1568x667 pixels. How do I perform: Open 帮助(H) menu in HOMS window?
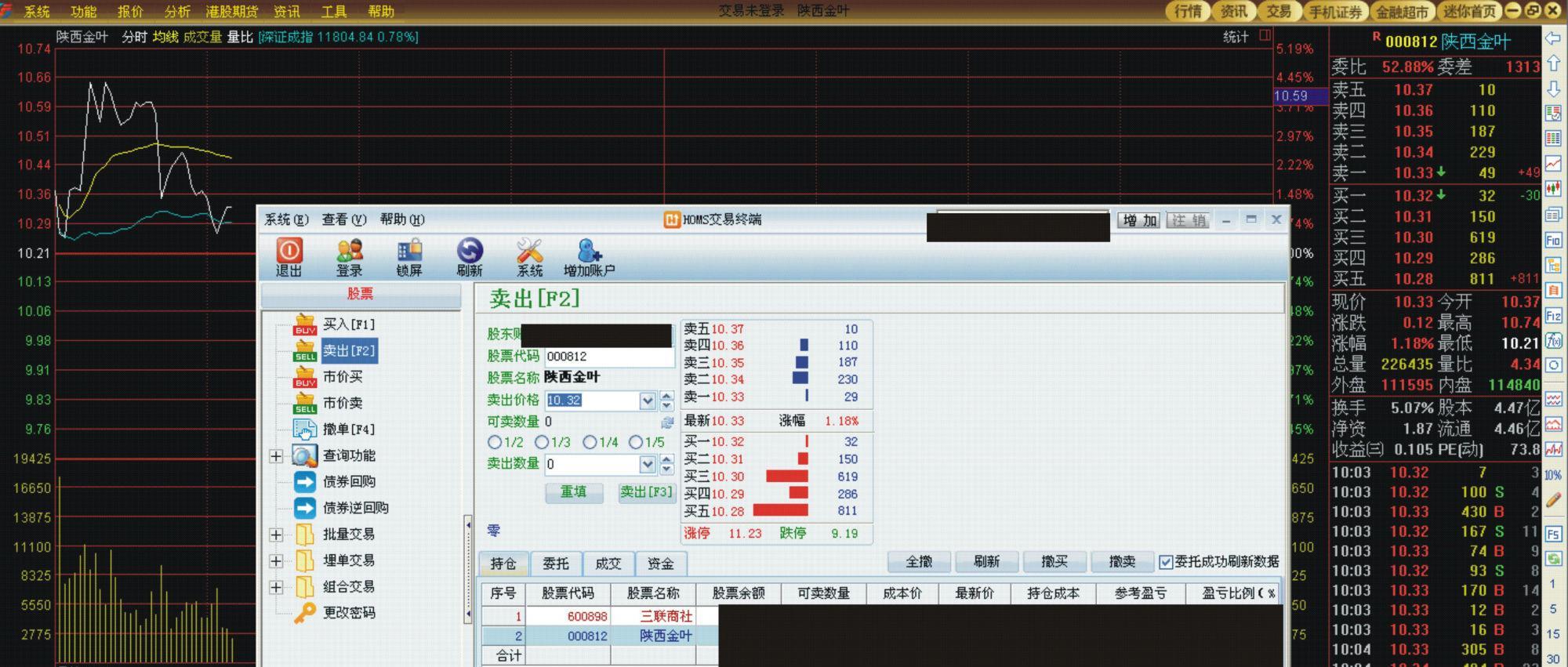(x=402, y=219)
